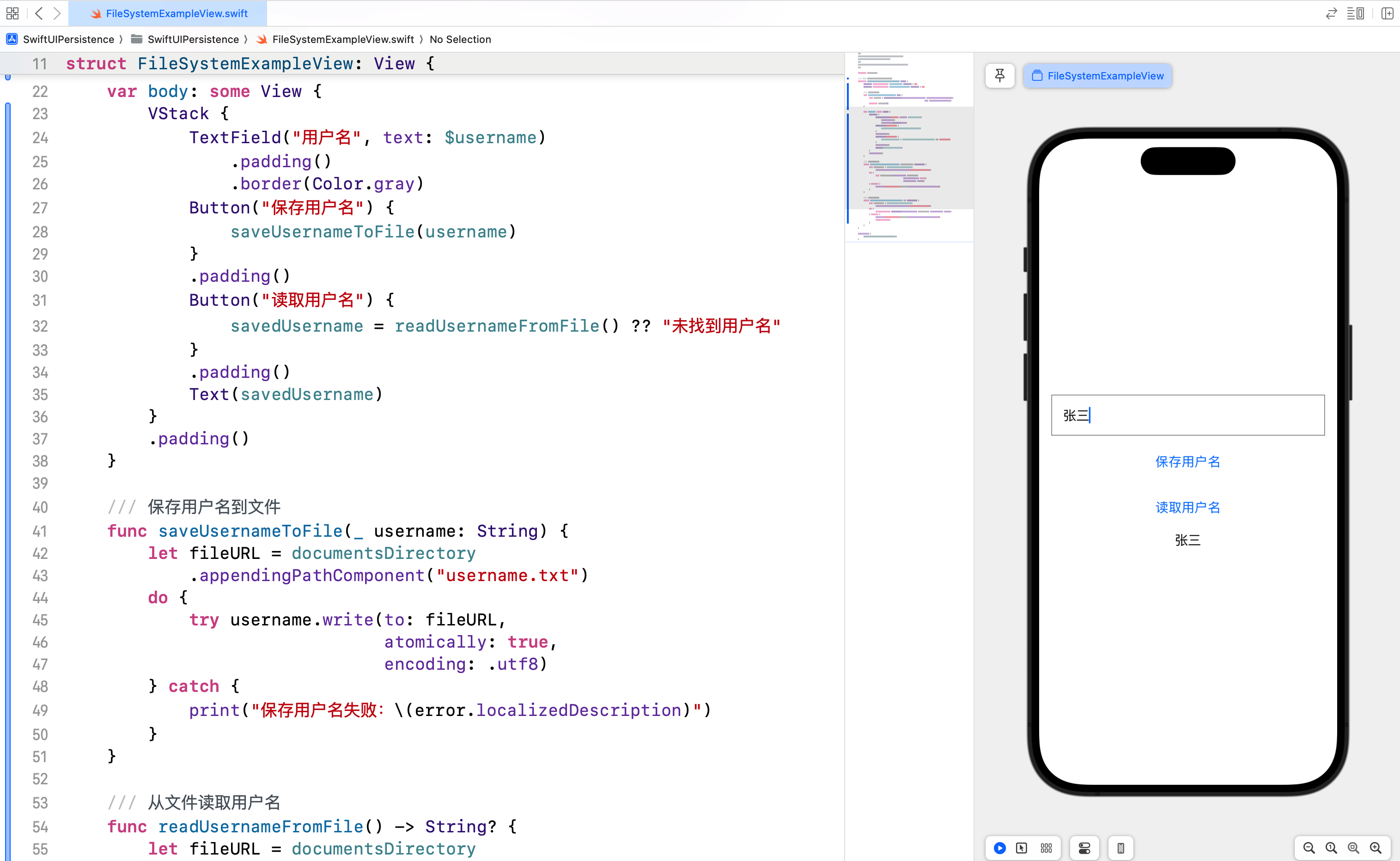This screenshot has width=1400, height=861.
Task: Click "username.txt" string on line 43
Action: (x=507, y=576)
